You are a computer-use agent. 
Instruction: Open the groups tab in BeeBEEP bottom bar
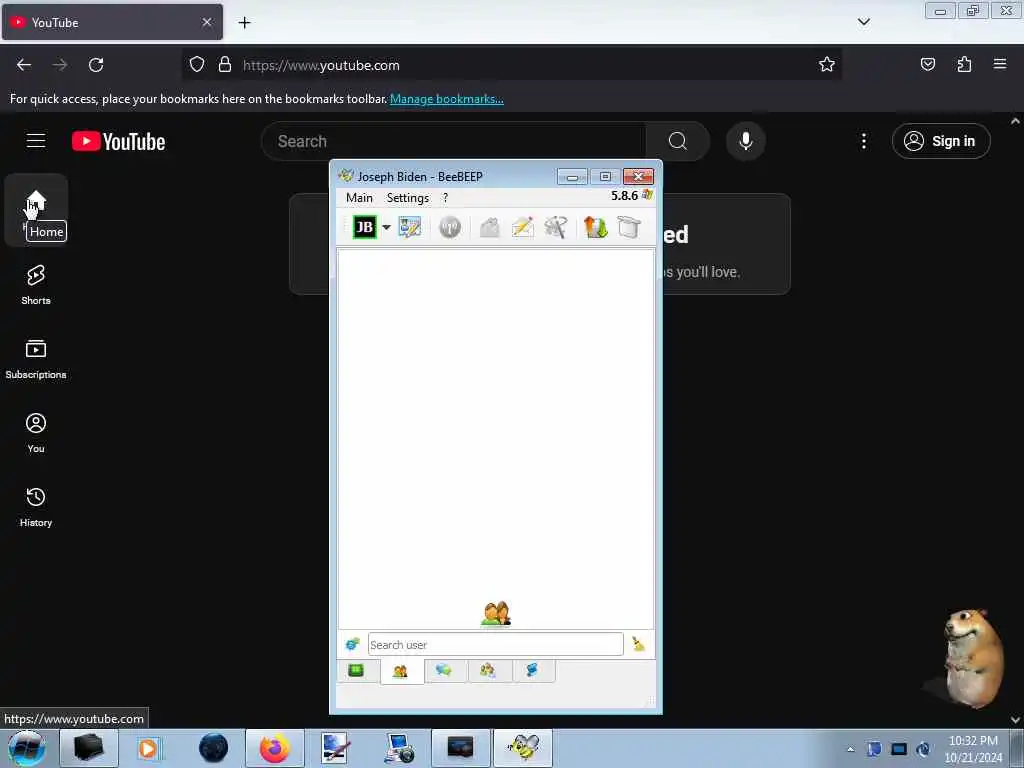pyautogui.click(x=488, y=671)
